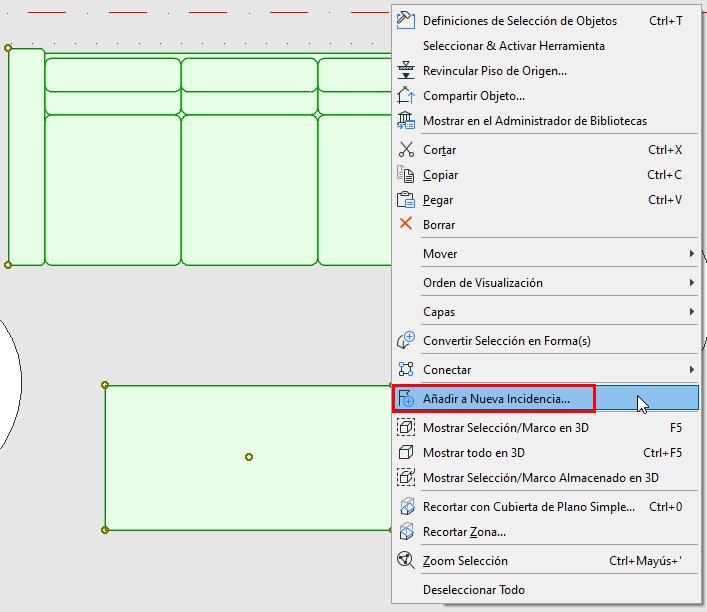Viewport: 707px width, 612px height.
Task: Expand the Conectar submenu arrow
Action: coord(692,370)
